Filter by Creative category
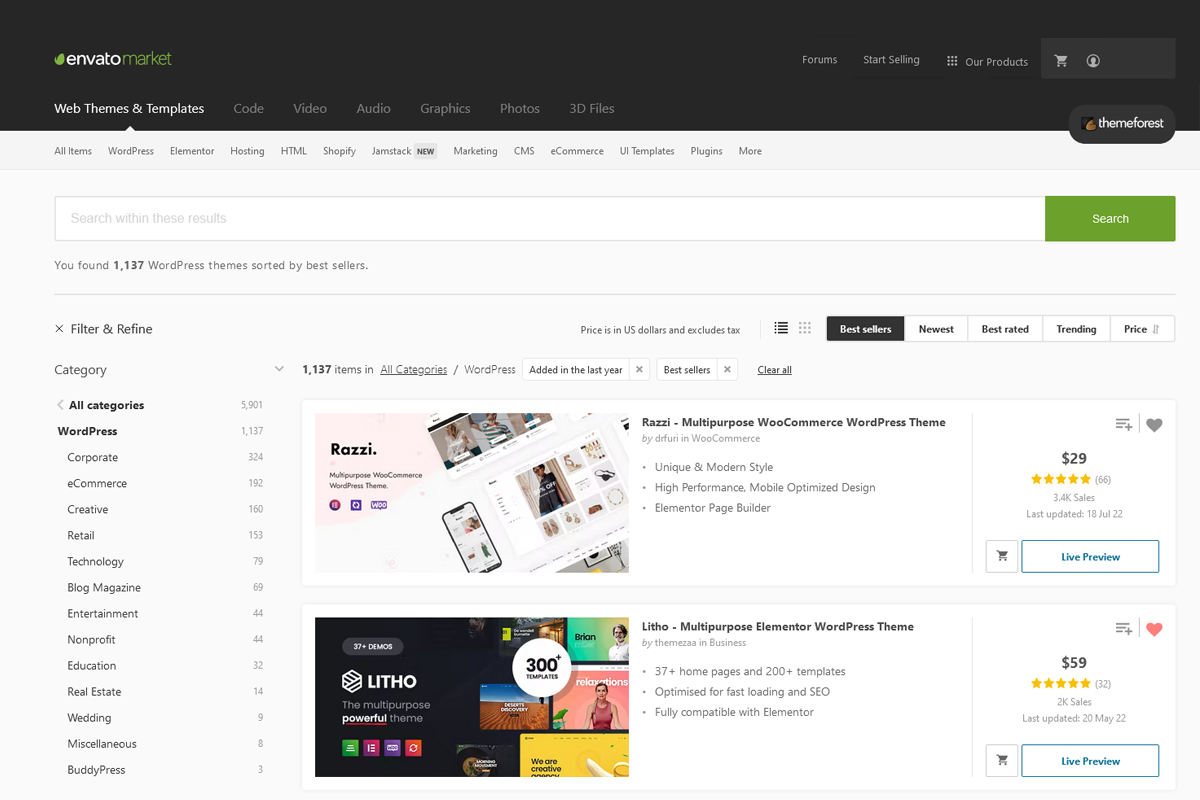The image size is (1200, 800). point(88,509)
